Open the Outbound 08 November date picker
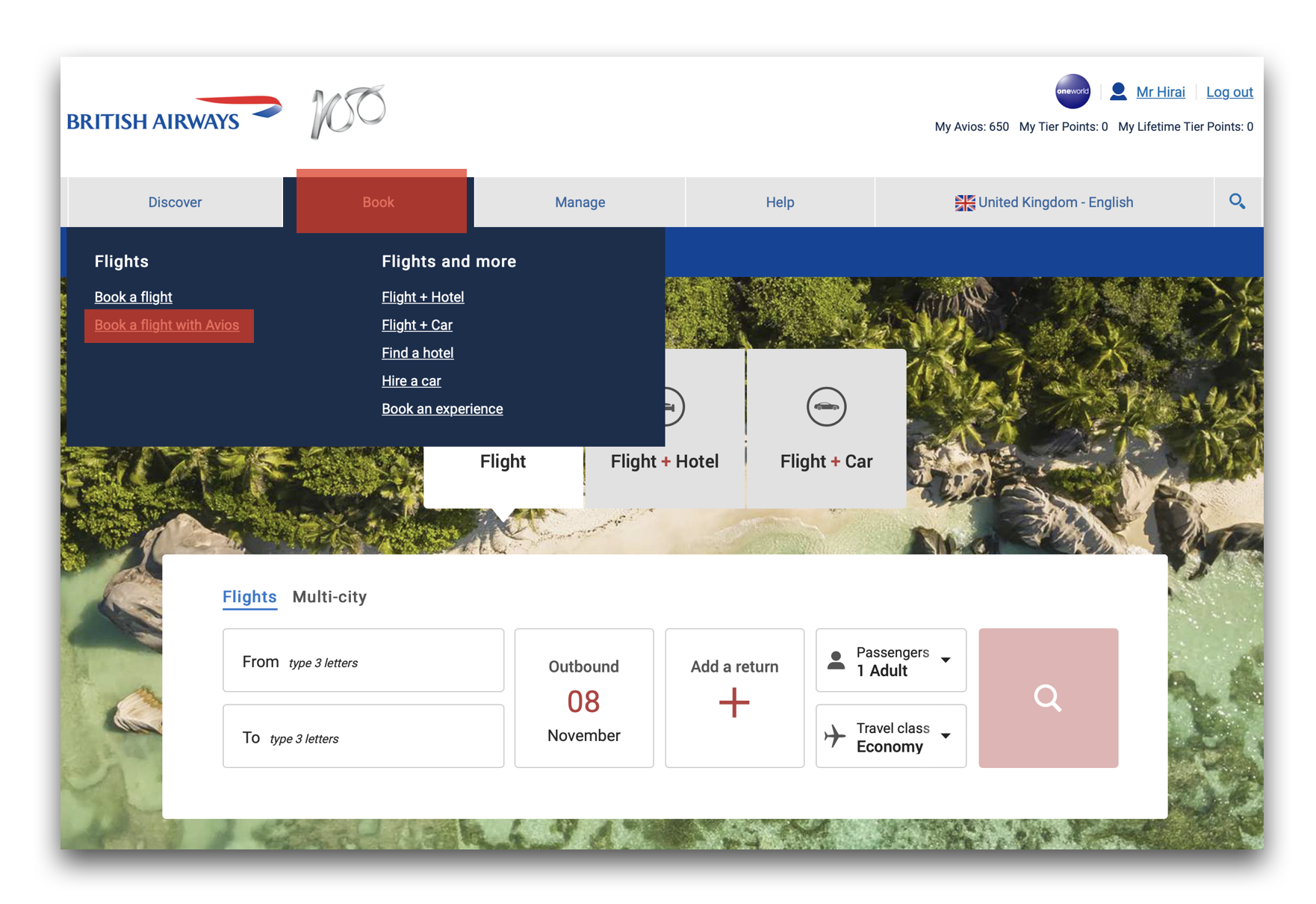Viewport: 1316px width, 904px height. click(x=584, y=698)
